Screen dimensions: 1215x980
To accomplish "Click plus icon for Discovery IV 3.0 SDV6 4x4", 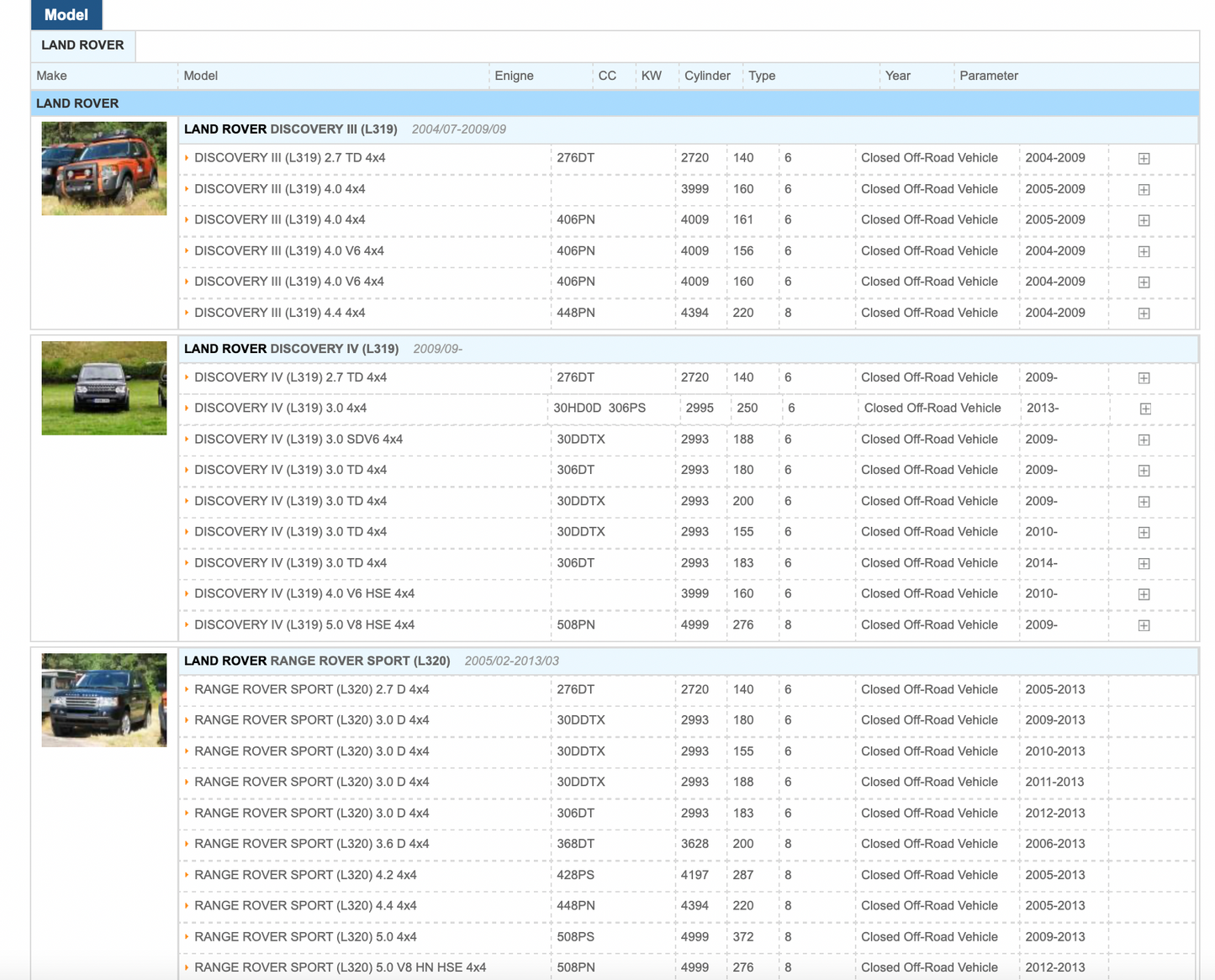I will click(1144, 440).
